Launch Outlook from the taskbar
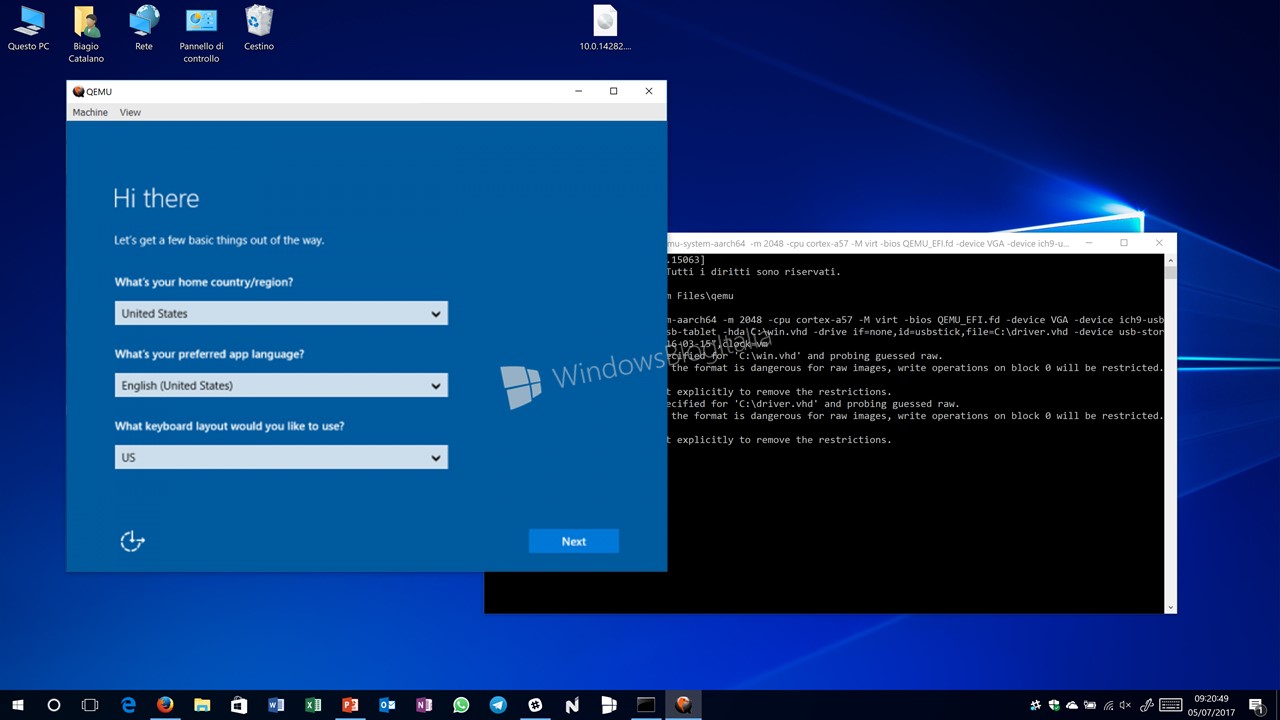Screen dimensions: 1280x720 [x=387, y=705]
